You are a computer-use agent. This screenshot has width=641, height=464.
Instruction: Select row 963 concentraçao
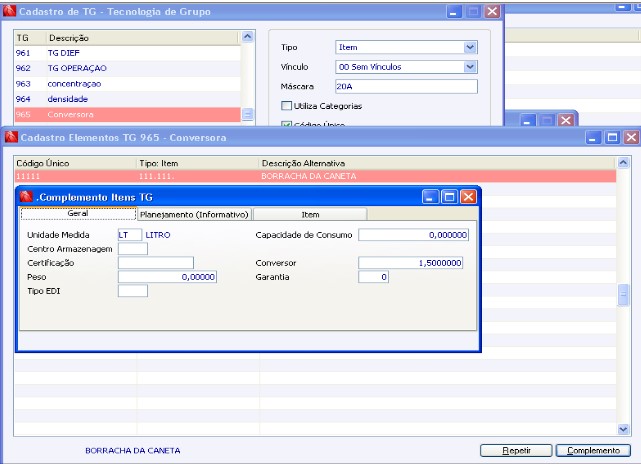click(x=128, y=84)
